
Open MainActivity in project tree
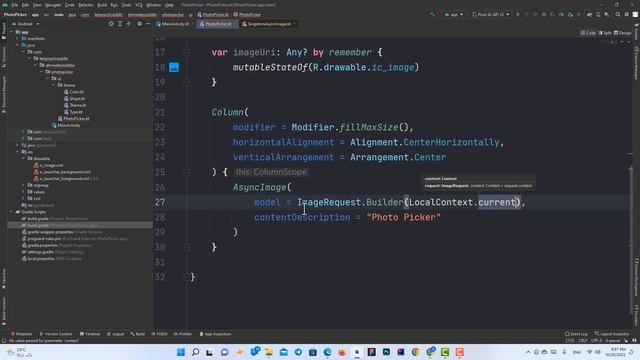click(x=66, y=125)
